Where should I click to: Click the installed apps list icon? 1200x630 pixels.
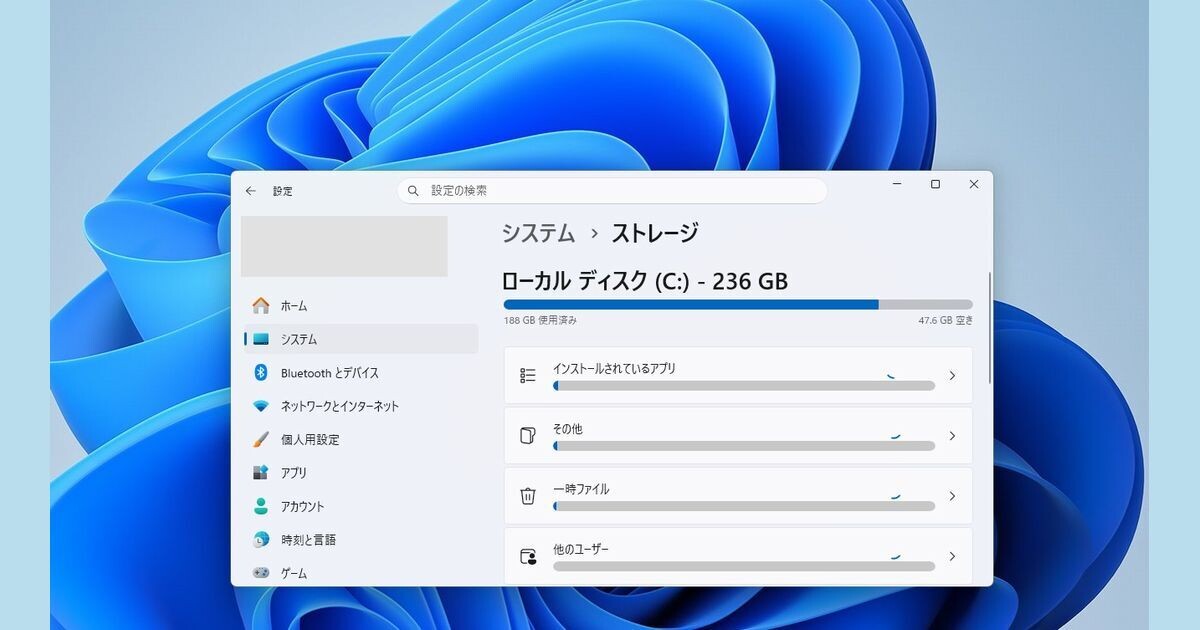pos(528,376)
